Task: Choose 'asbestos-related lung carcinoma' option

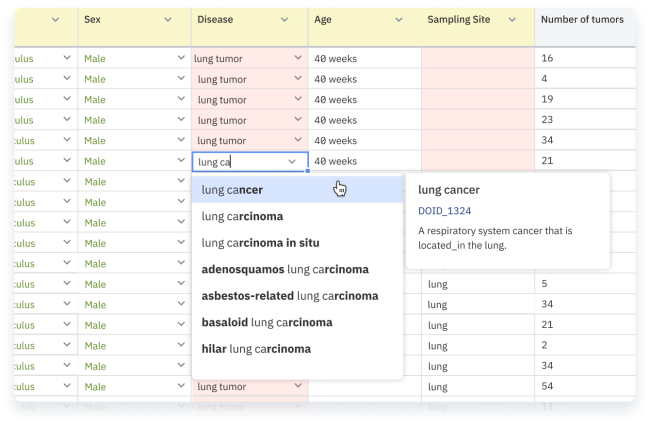Action: coord(290,296)
